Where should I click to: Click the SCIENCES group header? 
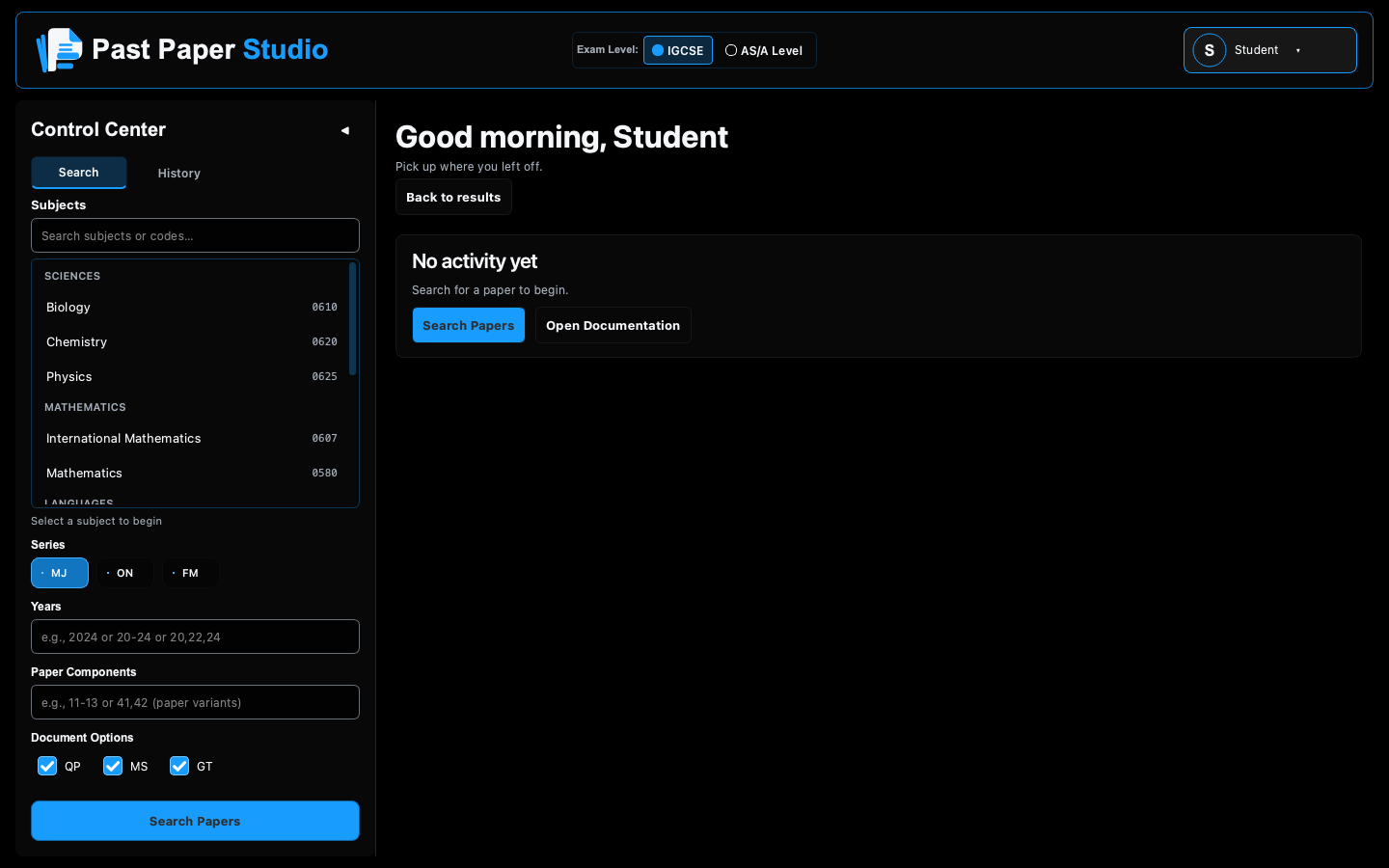[x=72, y=276]
